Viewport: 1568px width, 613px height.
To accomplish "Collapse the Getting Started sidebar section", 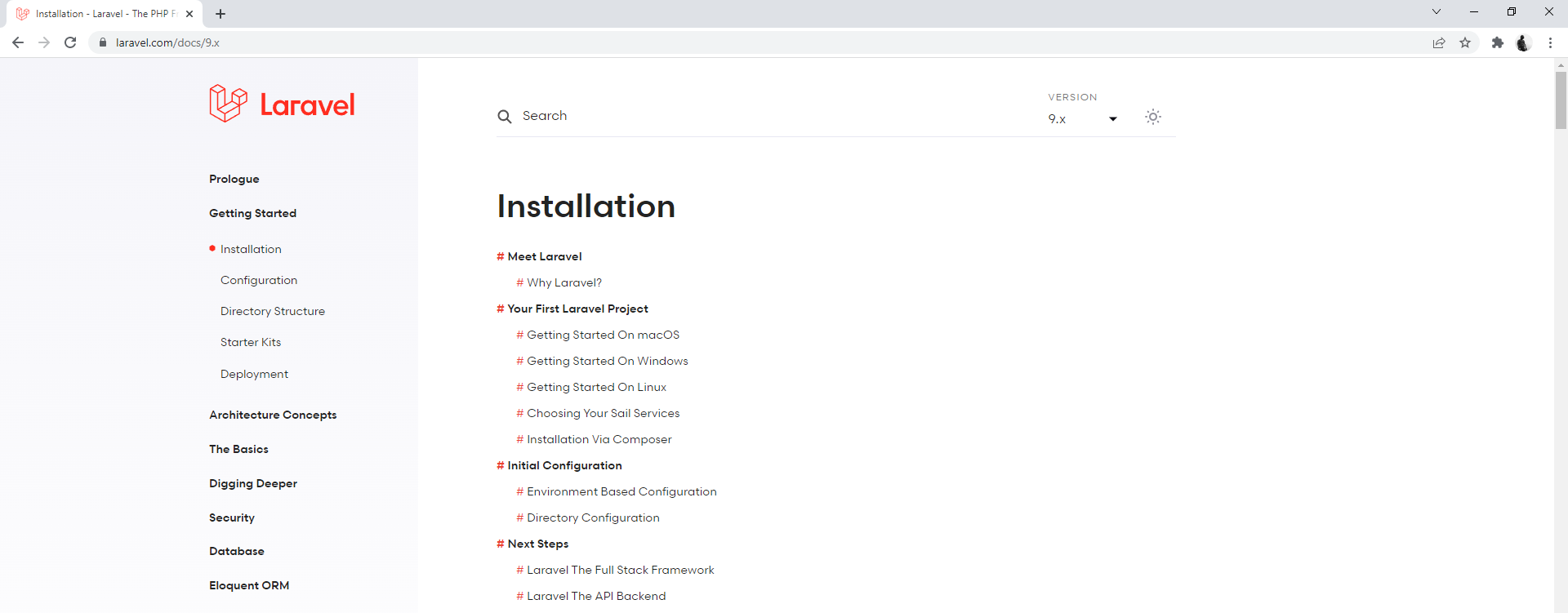I will tap(253, 213).
